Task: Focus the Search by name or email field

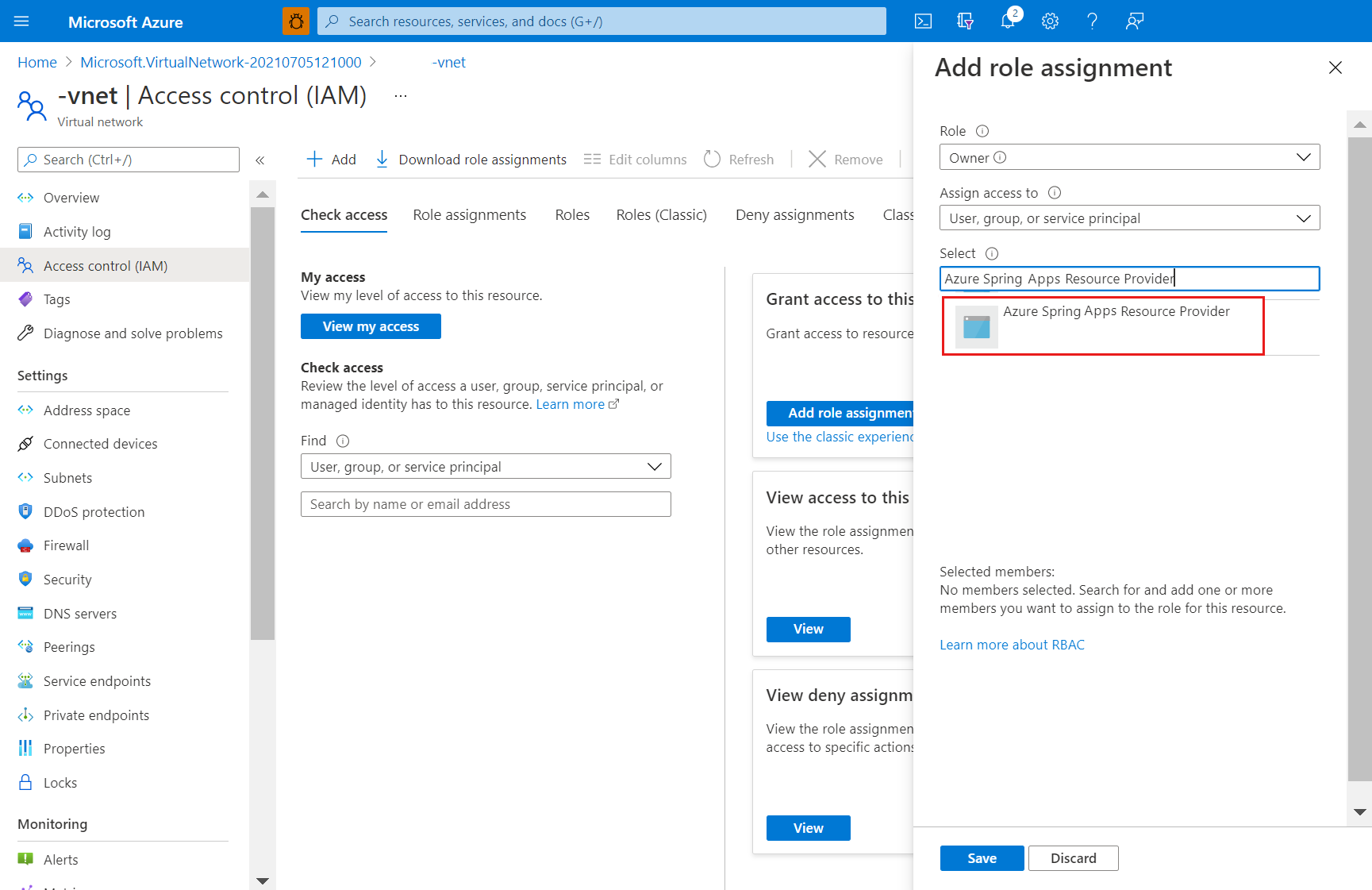Action: [x=486, y=504]
